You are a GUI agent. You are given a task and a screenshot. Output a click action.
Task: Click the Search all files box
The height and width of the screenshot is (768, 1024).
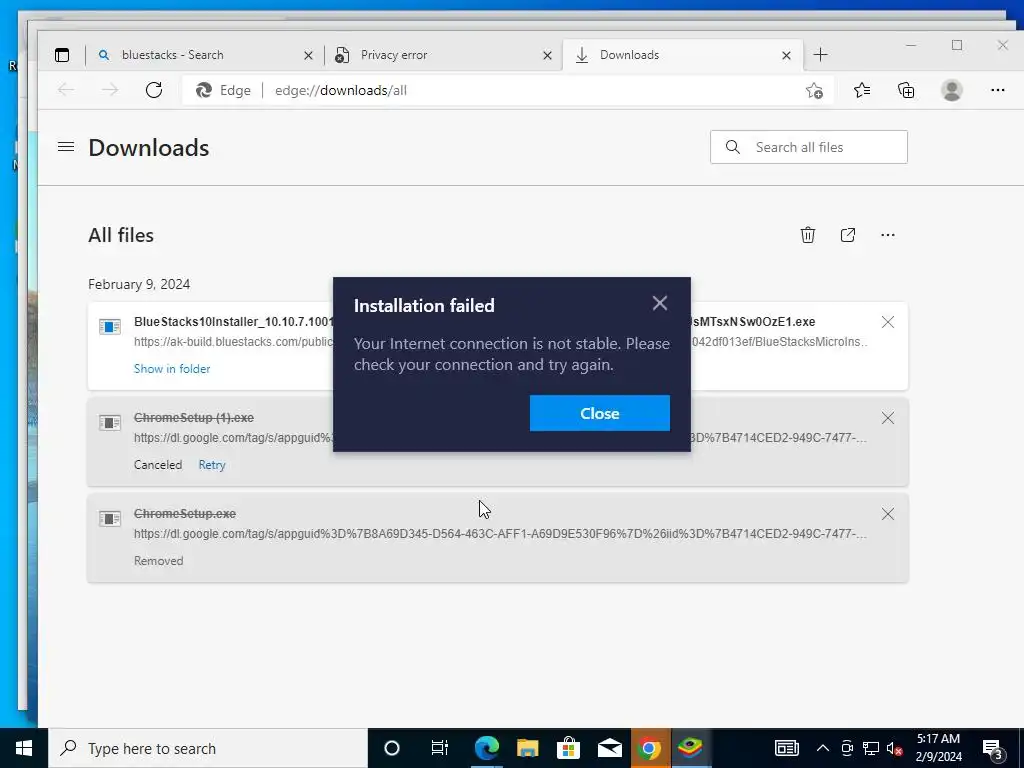coord(808,147)
